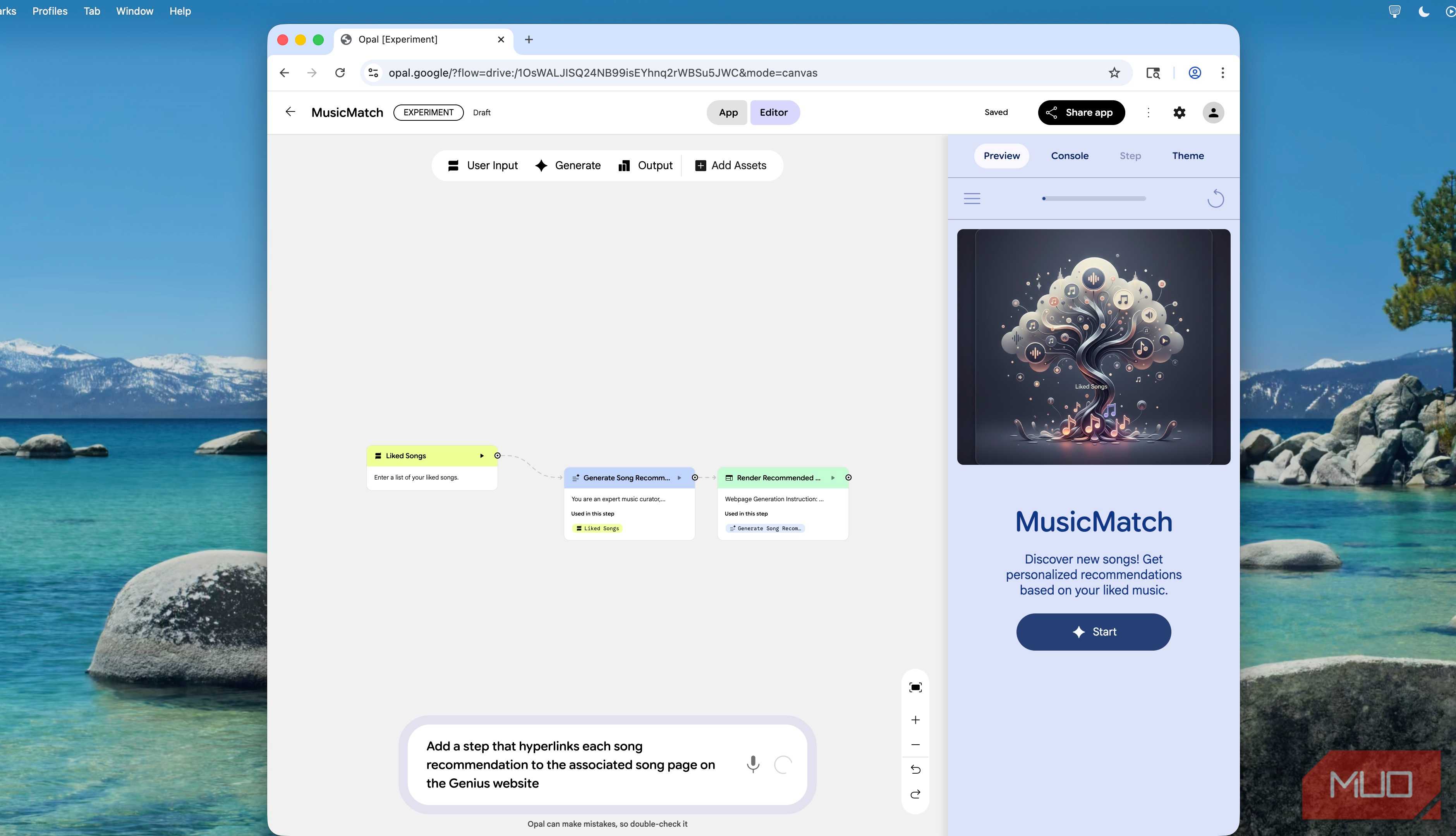
Task: Run the Liked Songs node play arrow
Action: point(482,456)
